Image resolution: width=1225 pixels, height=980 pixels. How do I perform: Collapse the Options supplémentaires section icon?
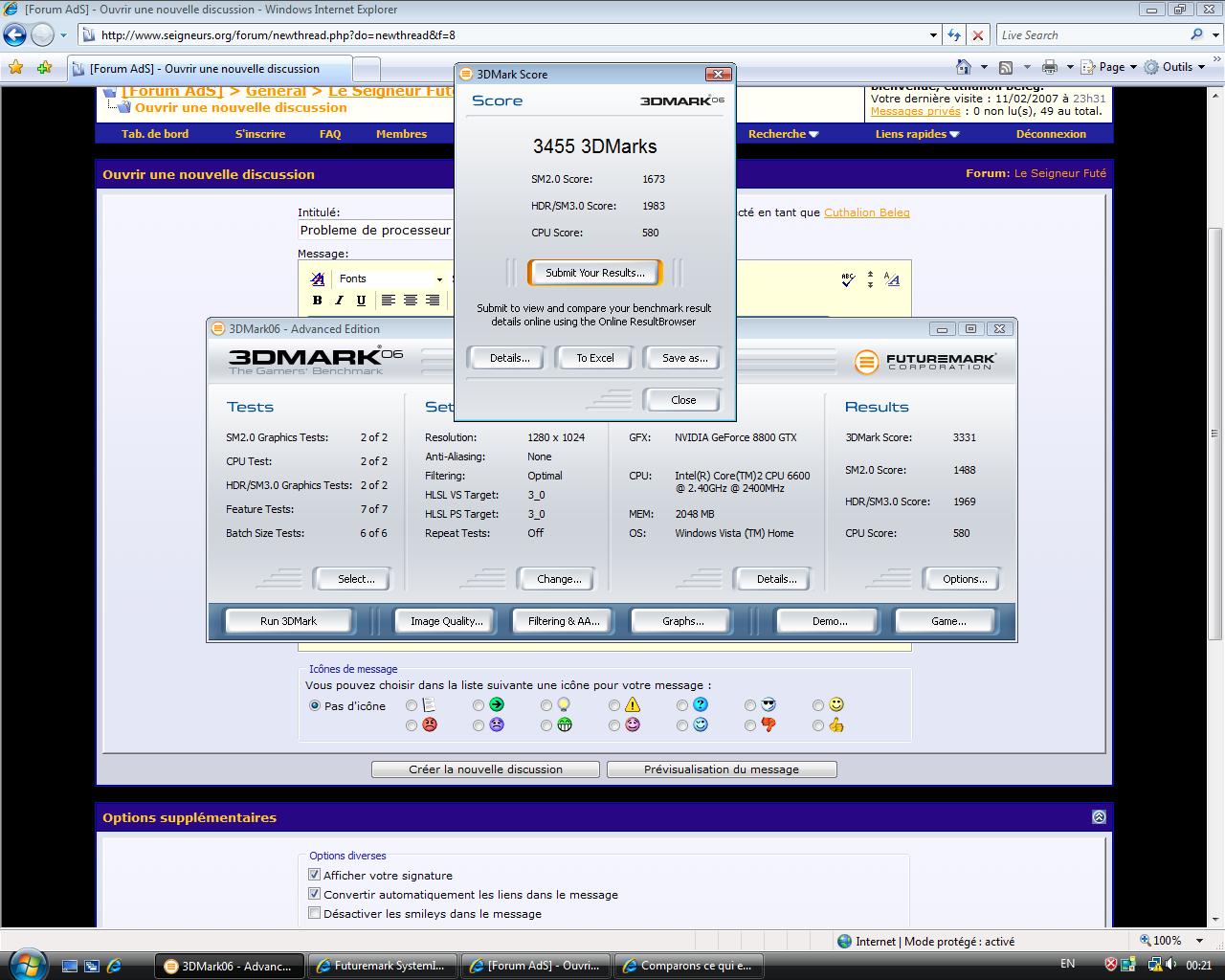1099,816
